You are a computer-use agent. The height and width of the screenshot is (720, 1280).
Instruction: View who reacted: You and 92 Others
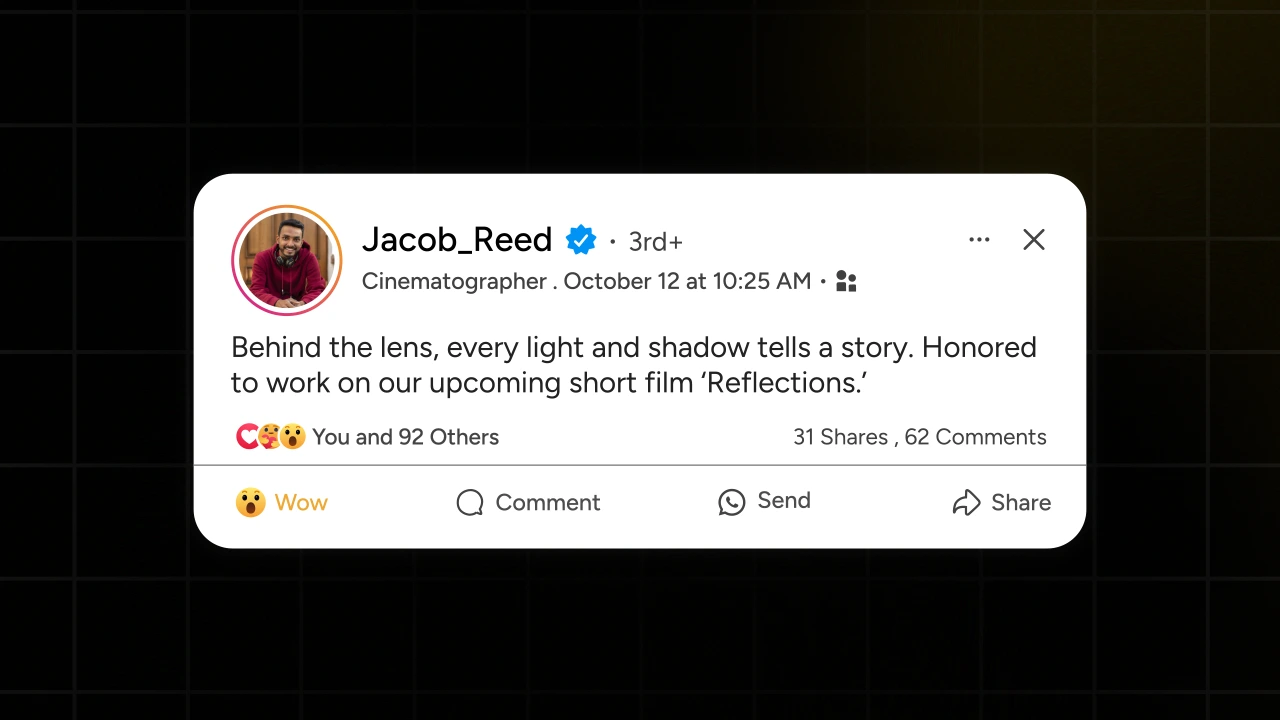point(405,437)
